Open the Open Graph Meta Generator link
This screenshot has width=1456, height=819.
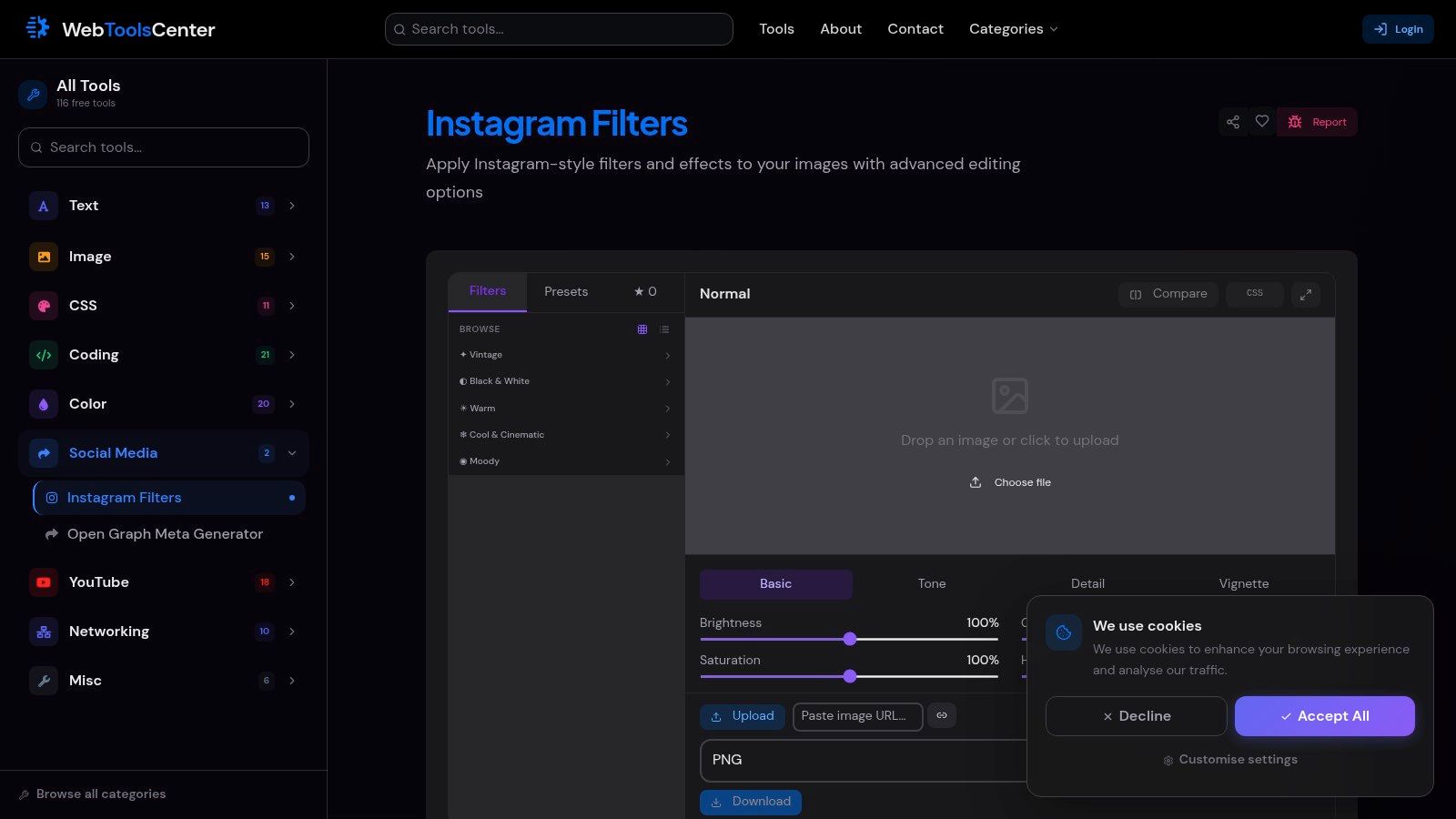point(169,534)
